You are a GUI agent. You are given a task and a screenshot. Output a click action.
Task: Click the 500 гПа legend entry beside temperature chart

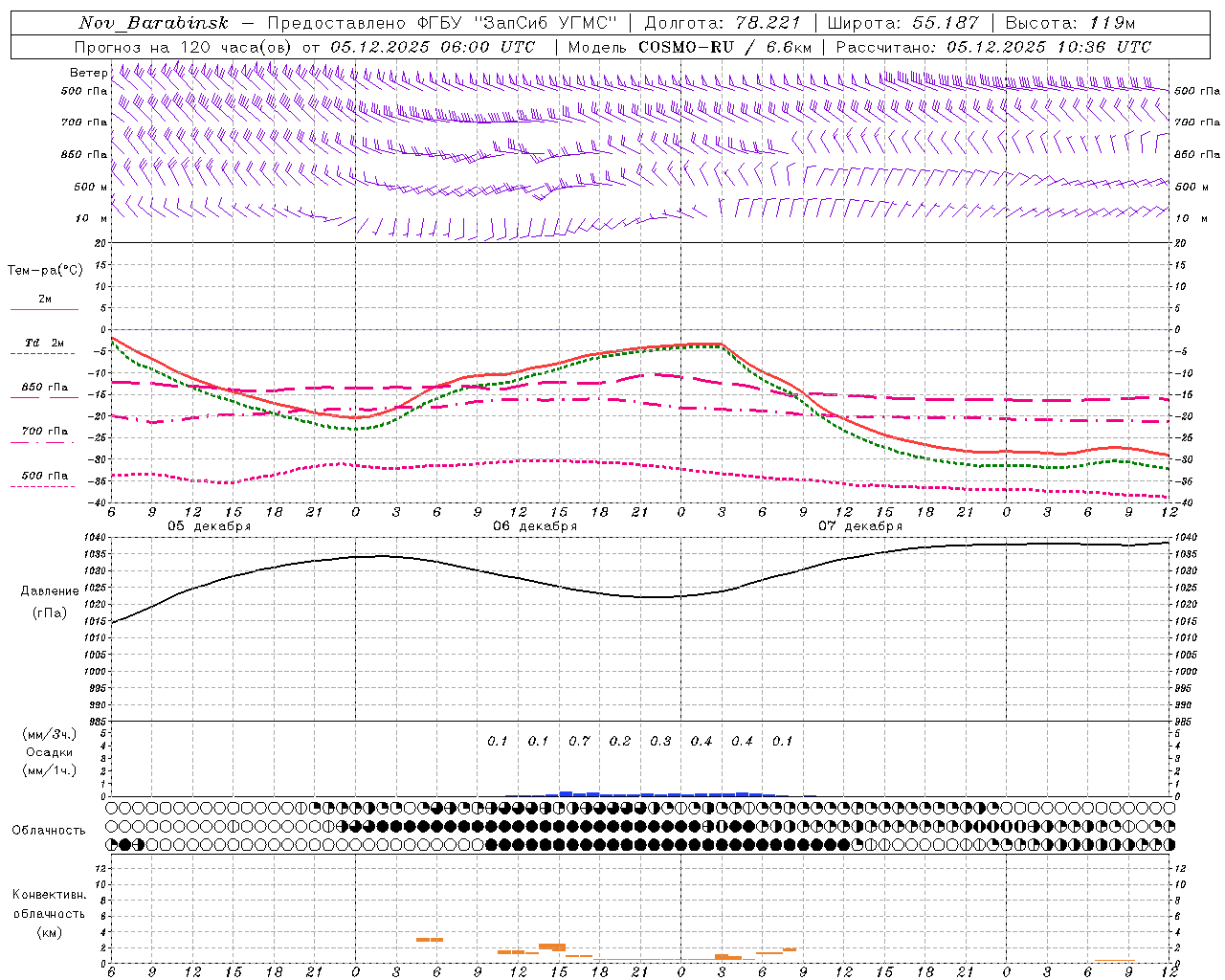[x=45, y=479]
